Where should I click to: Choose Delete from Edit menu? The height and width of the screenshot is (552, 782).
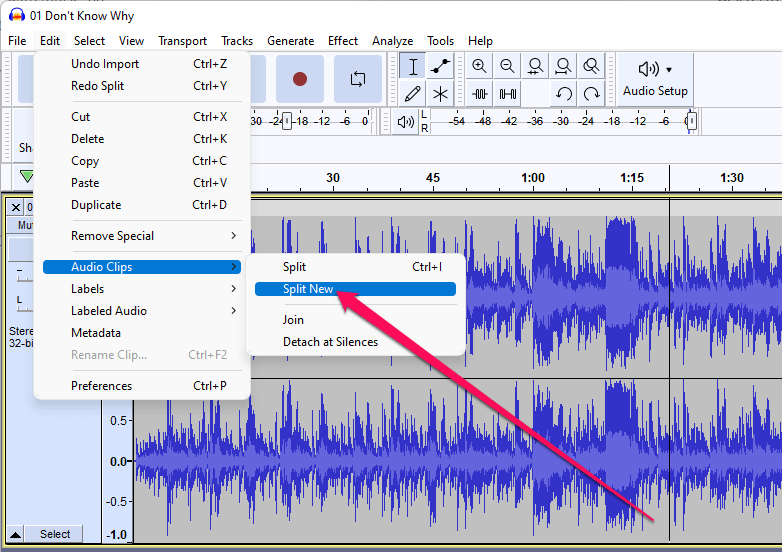click(142, 139)
